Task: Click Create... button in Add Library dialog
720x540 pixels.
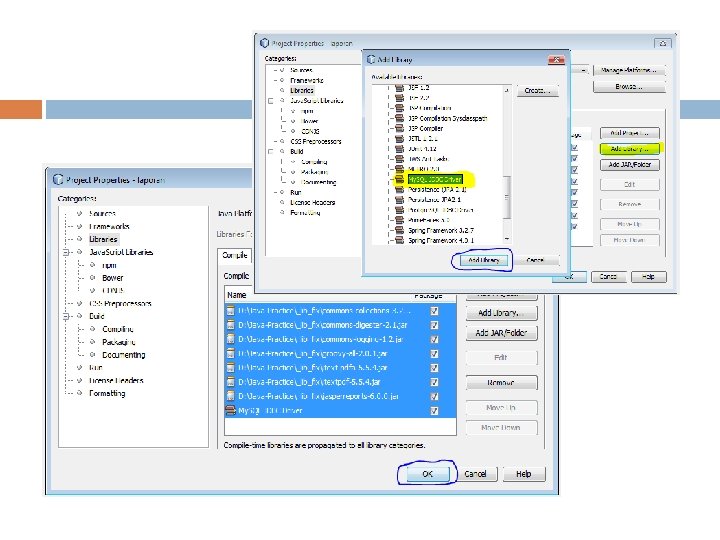Action: (x=537, y=90)
